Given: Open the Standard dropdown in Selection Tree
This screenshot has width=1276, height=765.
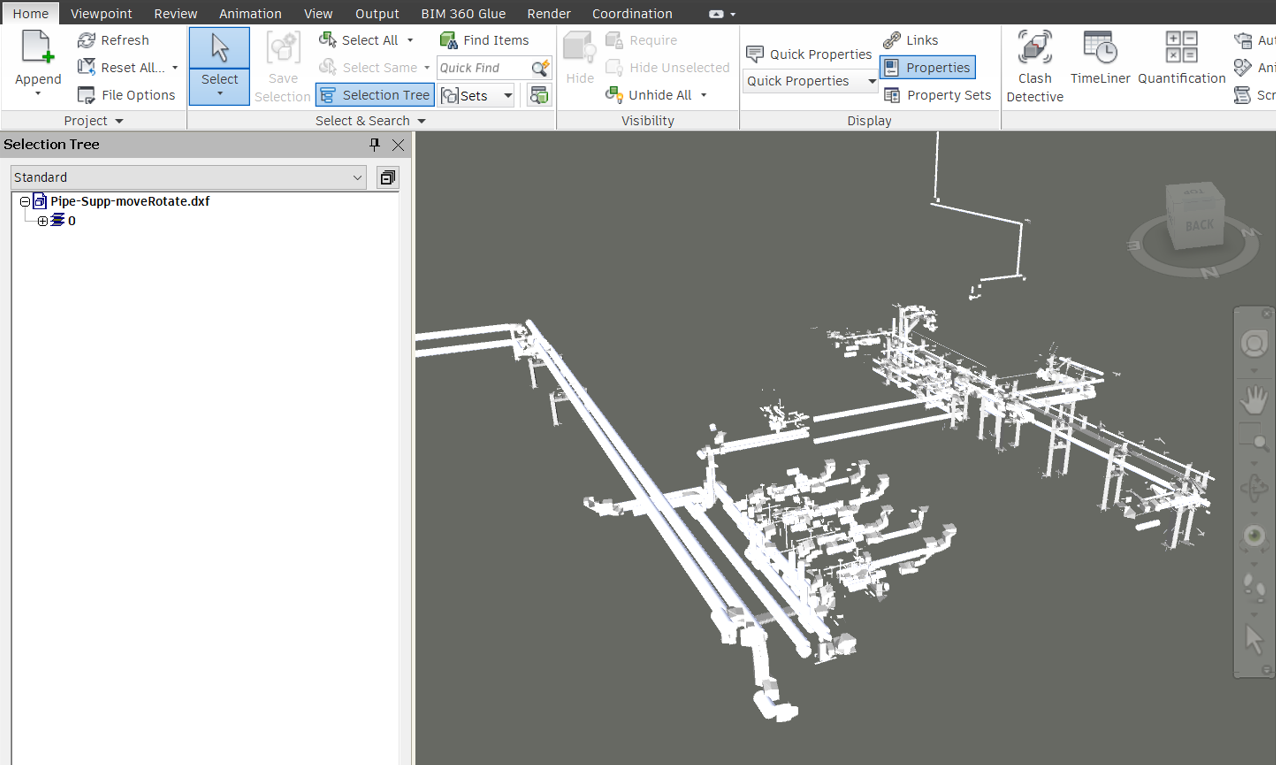Looking at the screenshot, I should click(357, 177).
